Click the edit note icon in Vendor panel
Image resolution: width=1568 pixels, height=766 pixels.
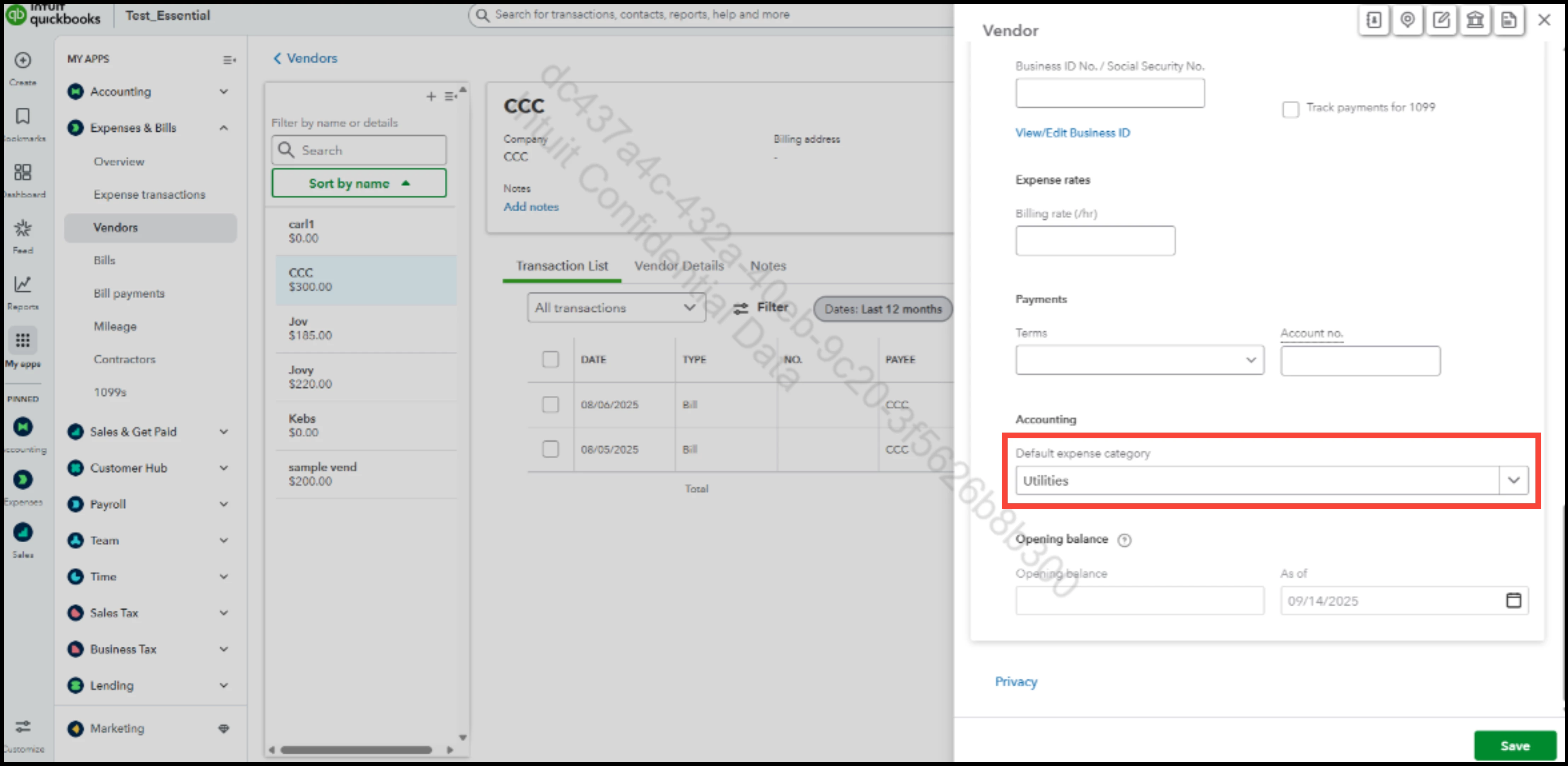[1441, 20]
